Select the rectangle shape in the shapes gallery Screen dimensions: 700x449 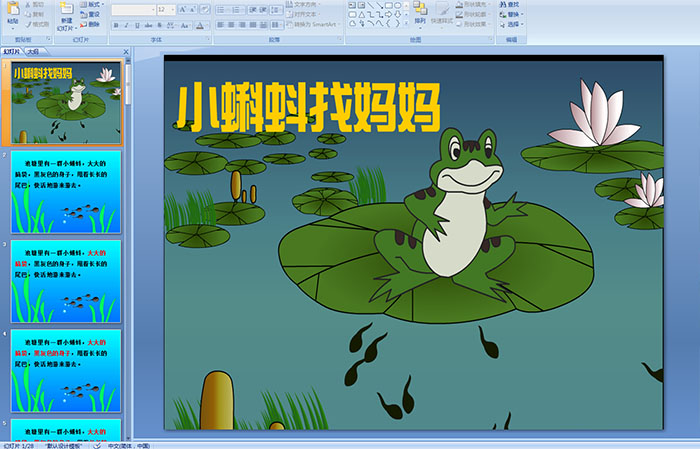(x=389, y=5)
